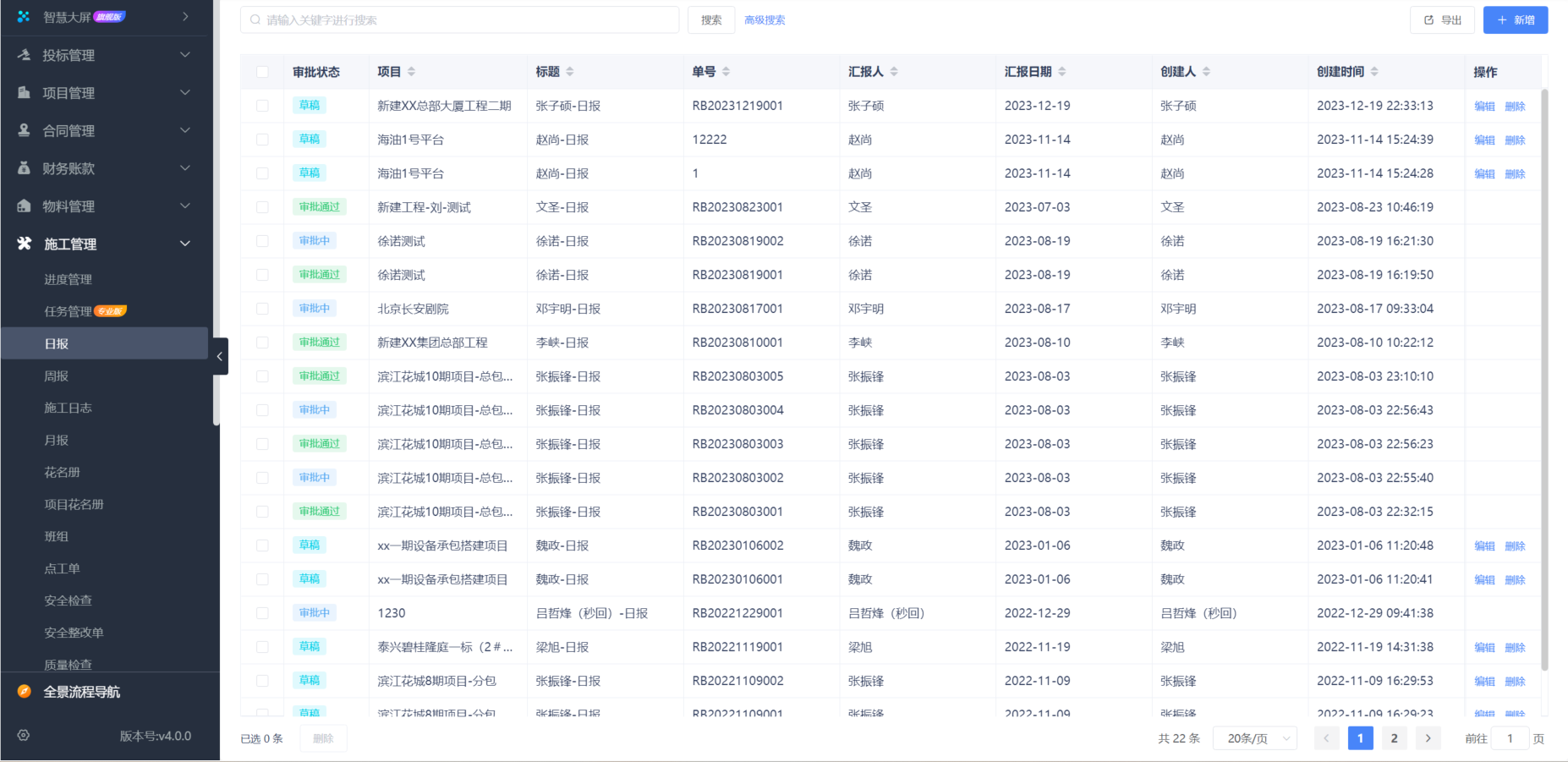Collapse the 施工管理 menu section
This screenshot has height=762, width=1568.
tap(185, 244)
